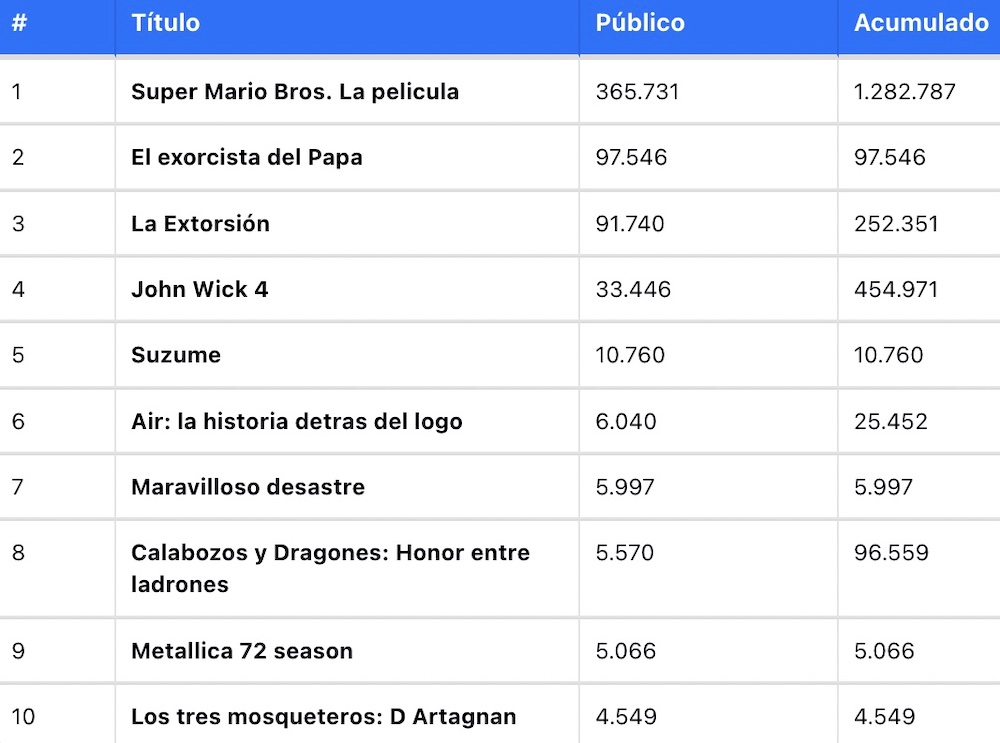Image resolution: width=1000 pixels, height=743 pixels.
Task: Open Los tres mosqueteros: D Artagnan
Action: coord(324,717)
